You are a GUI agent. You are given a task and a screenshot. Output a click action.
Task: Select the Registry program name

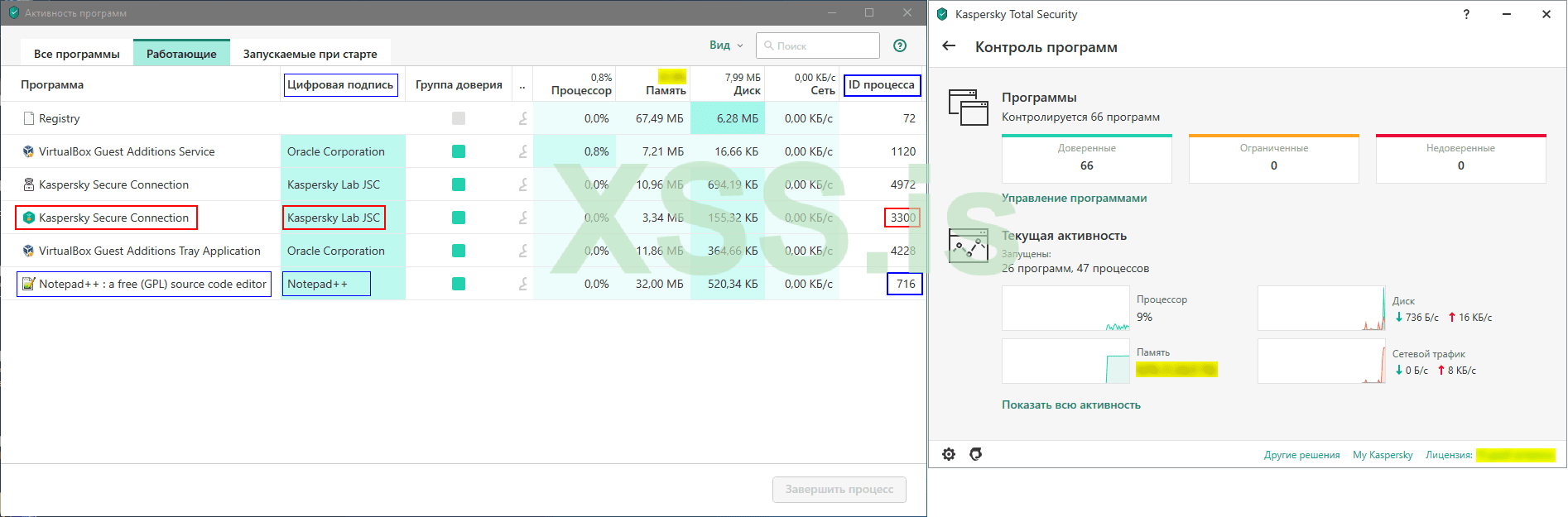60,118
